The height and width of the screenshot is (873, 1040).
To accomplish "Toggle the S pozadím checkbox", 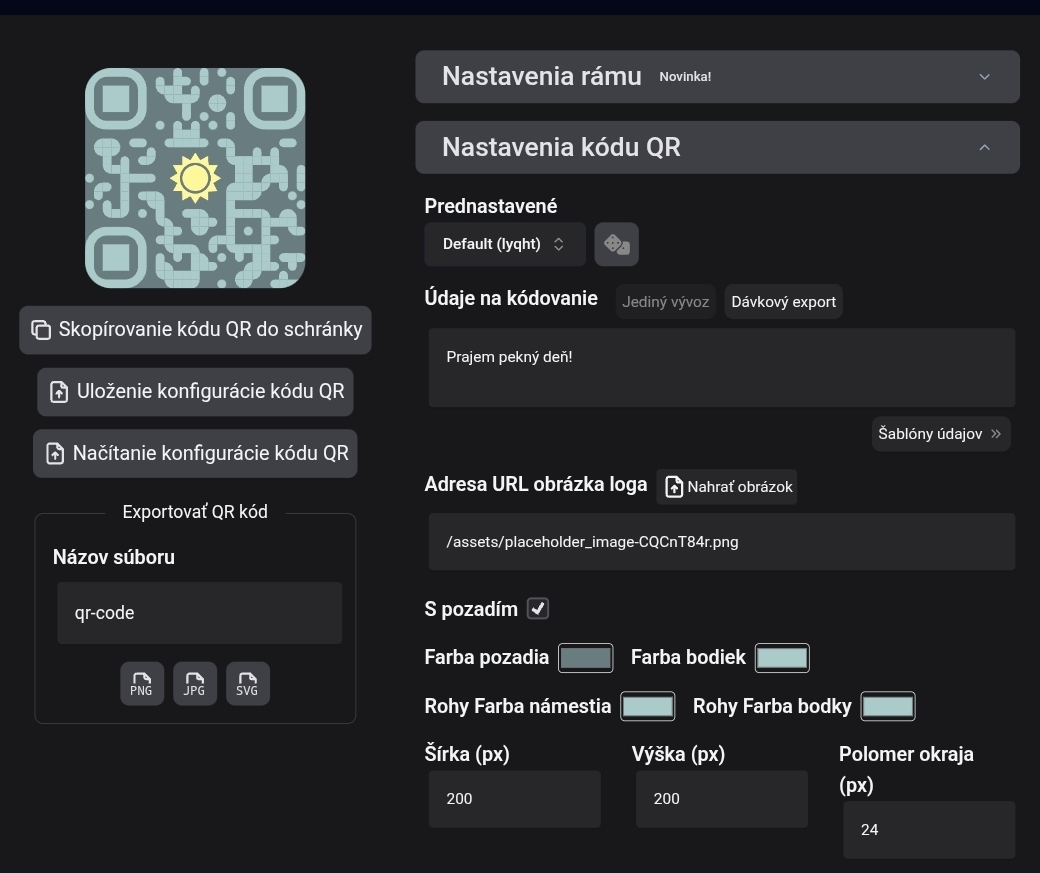I will 538,608.
